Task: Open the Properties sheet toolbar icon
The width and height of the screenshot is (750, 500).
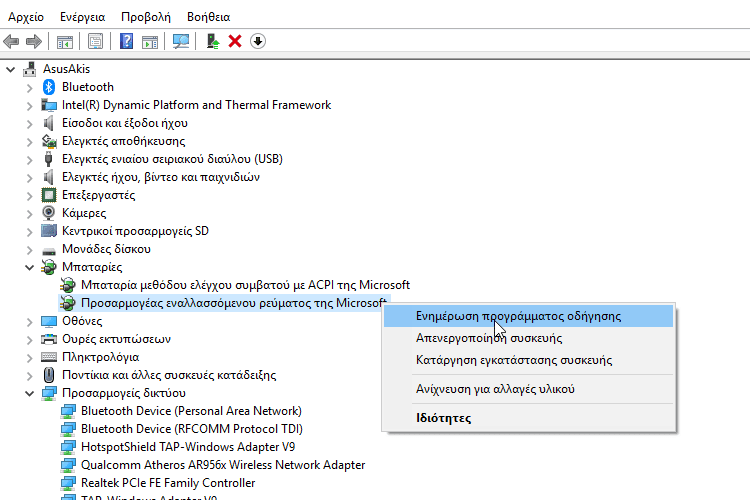Action: (95, 42)
